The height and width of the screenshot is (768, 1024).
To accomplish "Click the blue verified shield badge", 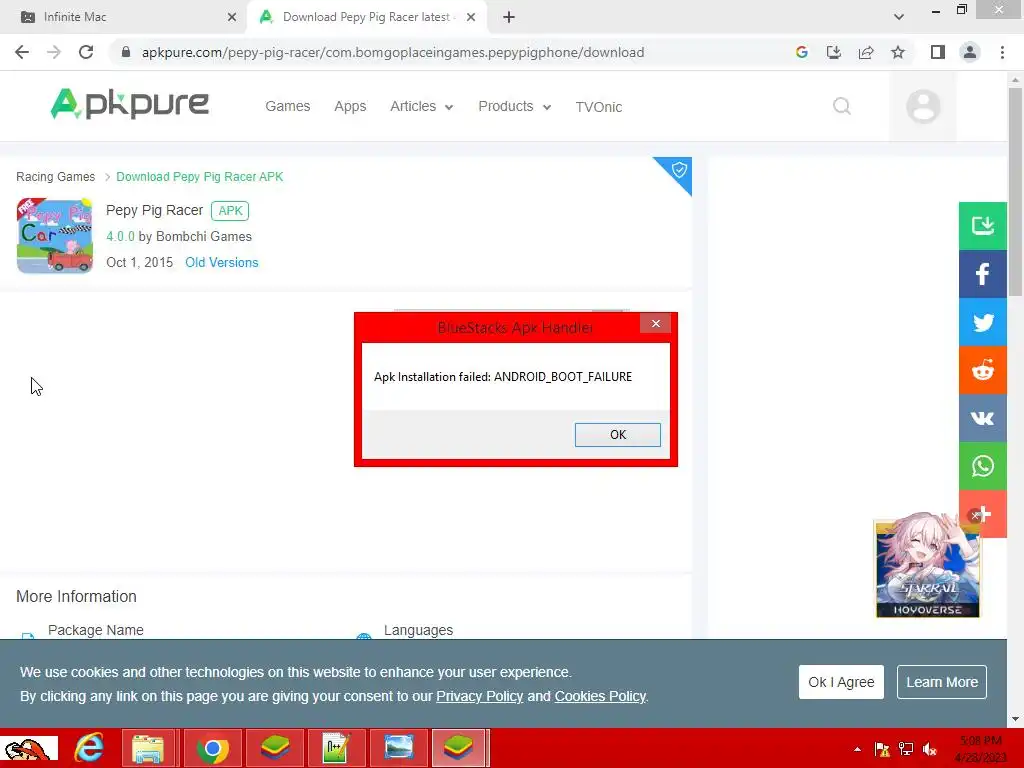I will pyautogui.click(x=679, y=170).
